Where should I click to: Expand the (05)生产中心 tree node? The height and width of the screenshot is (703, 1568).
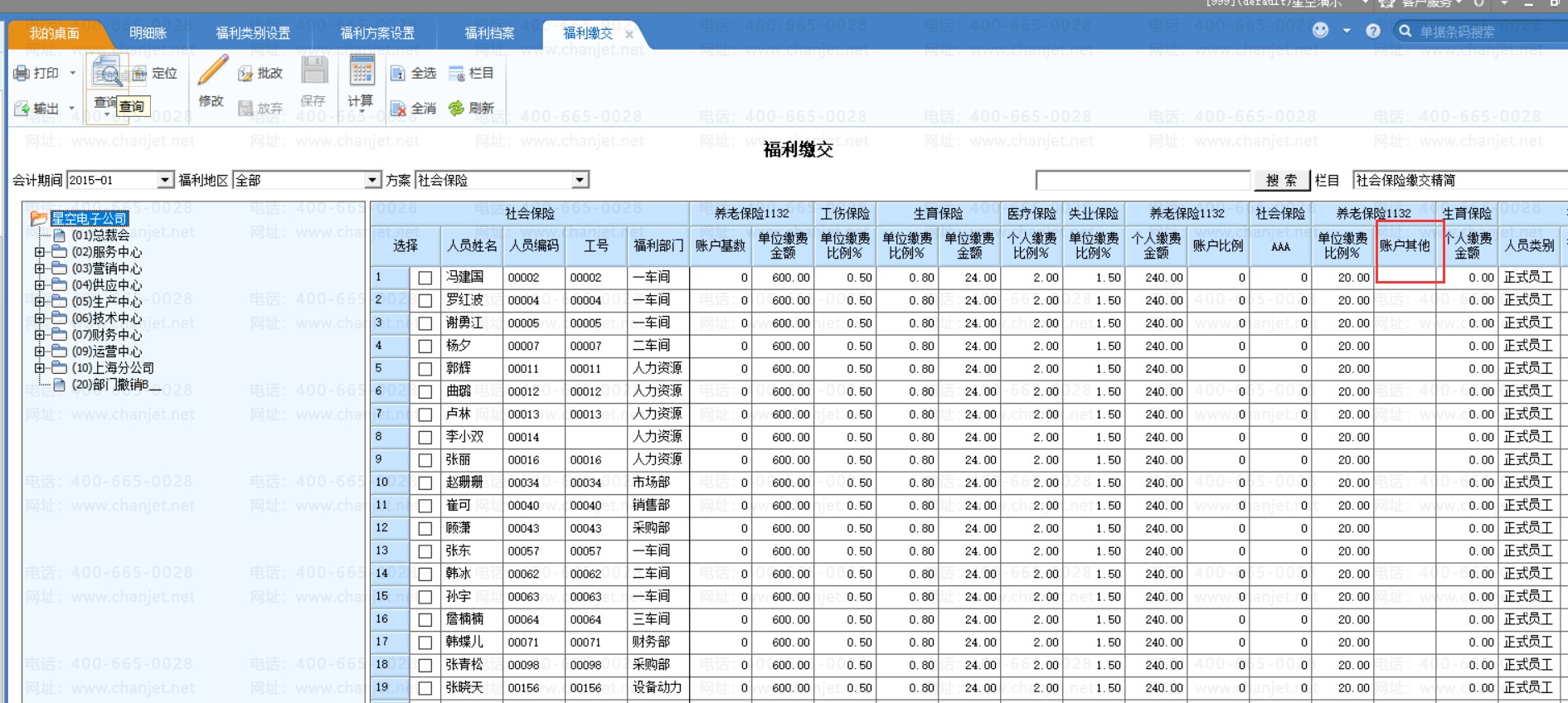pyautogui.click(x=39, y=302)
